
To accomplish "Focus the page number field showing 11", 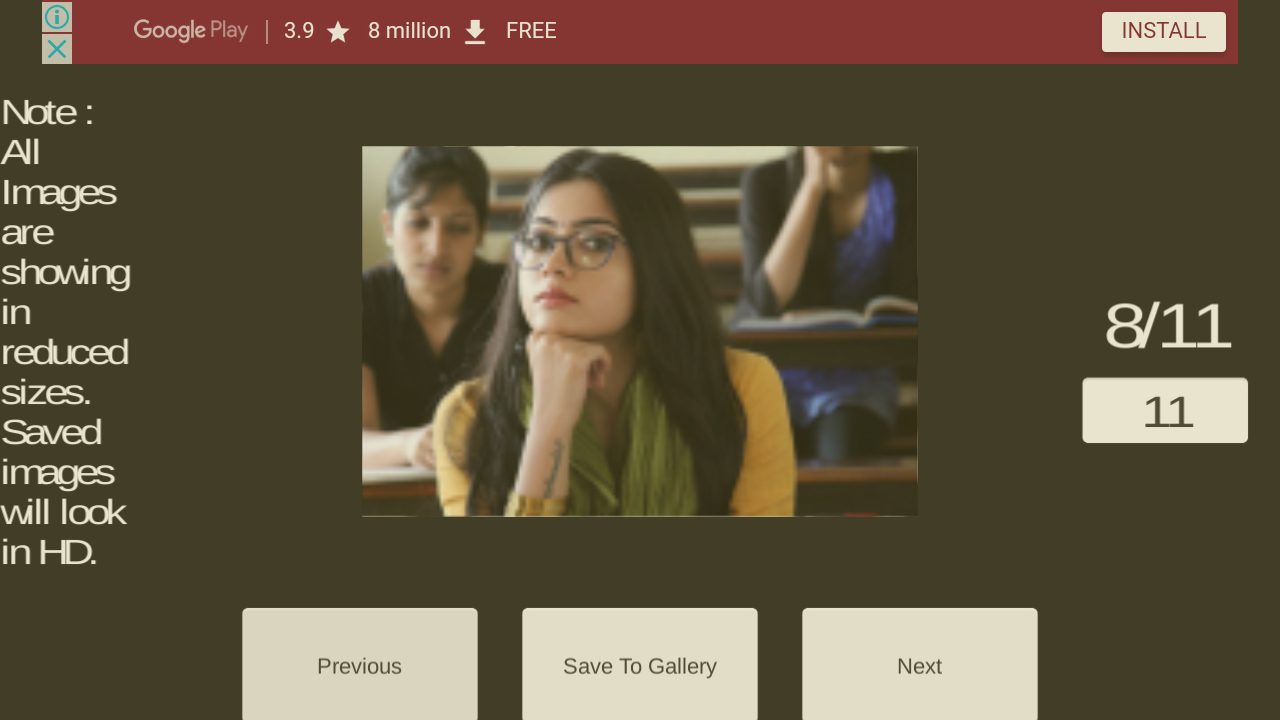I will pos(1165,410).
